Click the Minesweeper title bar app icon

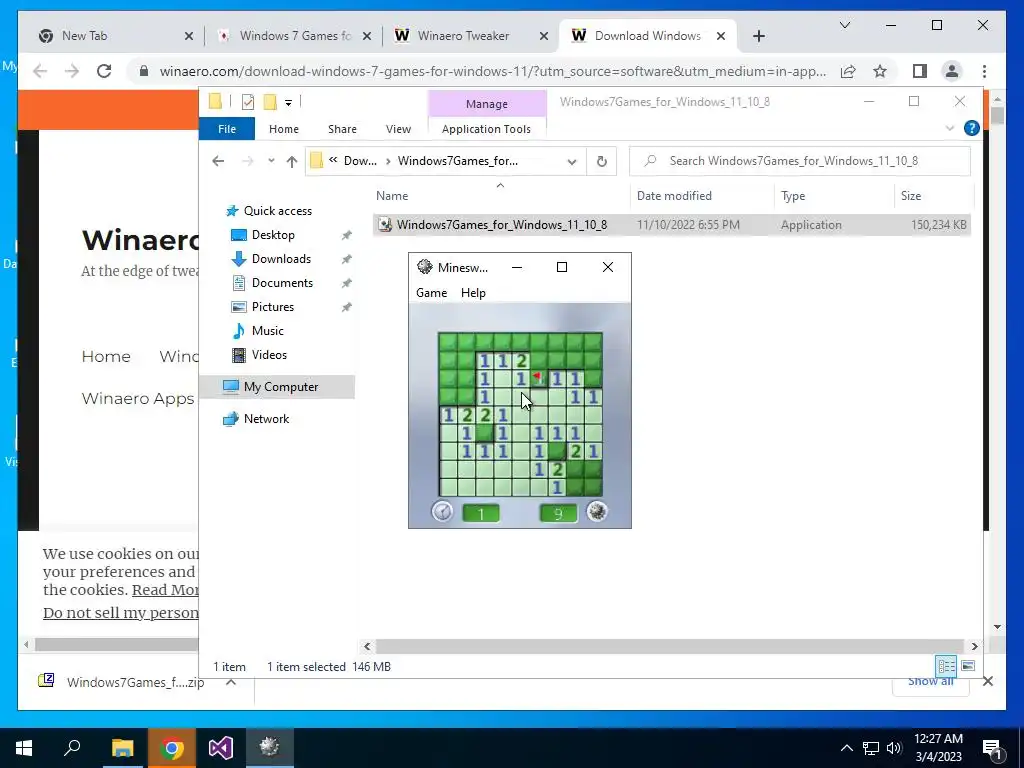425,267
